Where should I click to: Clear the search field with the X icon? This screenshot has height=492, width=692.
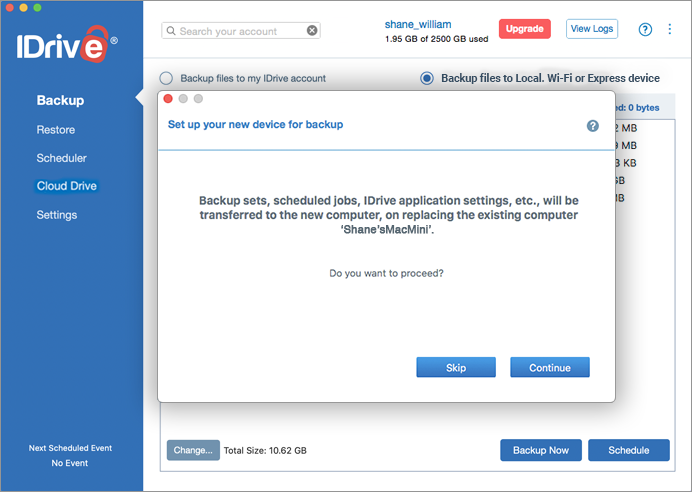tap(312, 30)
